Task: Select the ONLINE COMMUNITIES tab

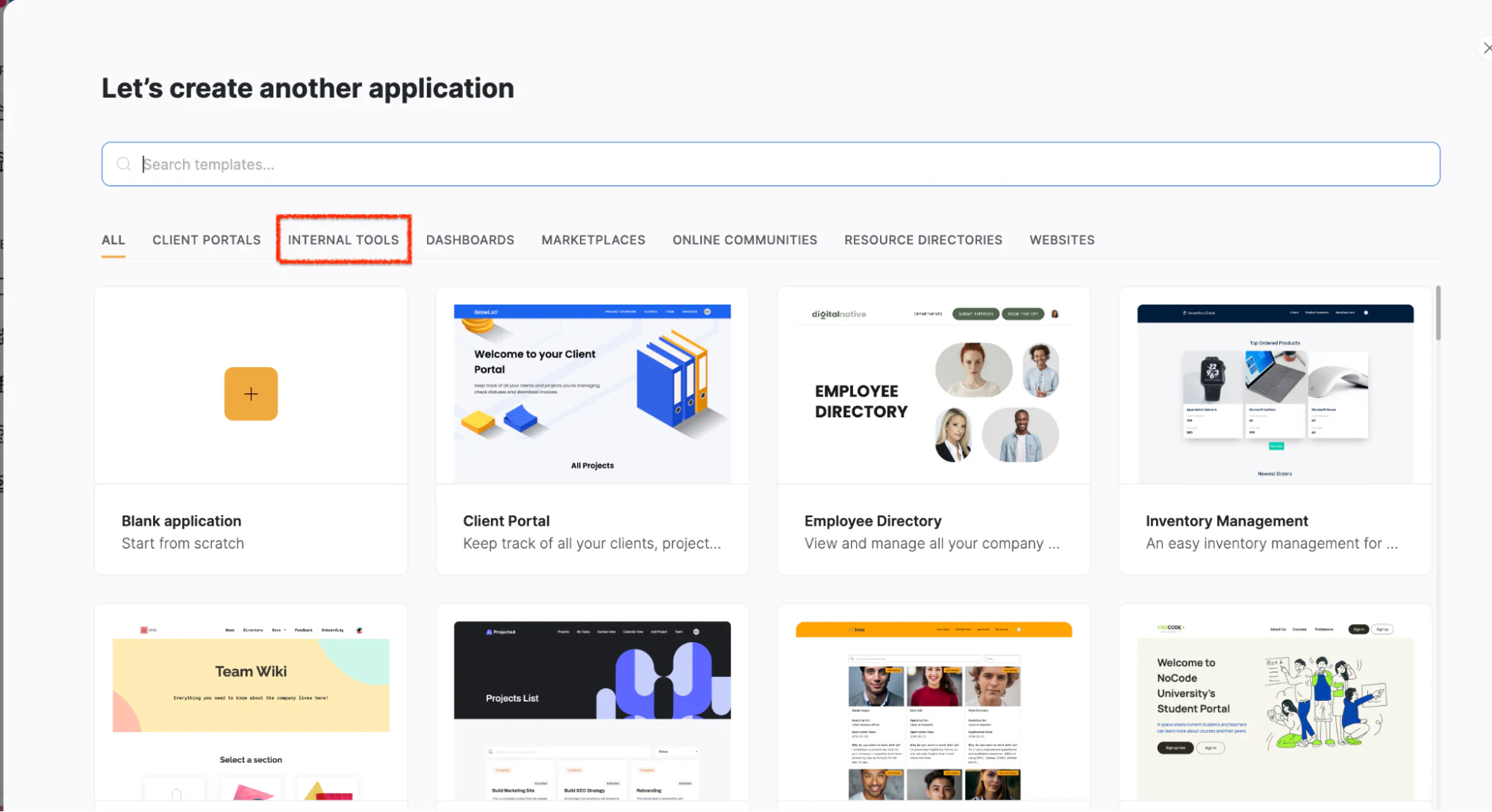Action: tap(745, 240)
